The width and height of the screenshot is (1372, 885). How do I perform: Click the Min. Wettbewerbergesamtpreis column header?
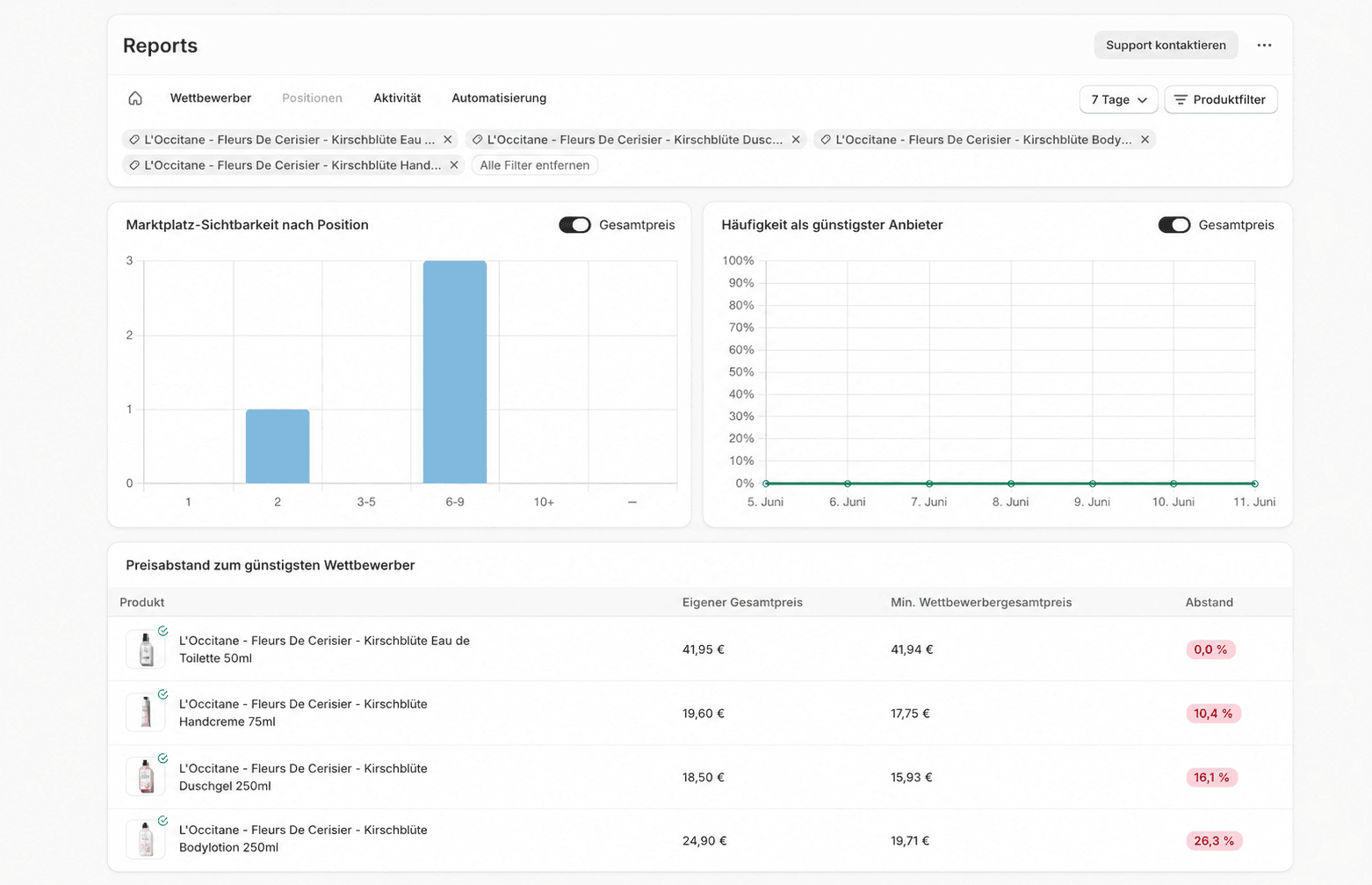tap(981, 602)
